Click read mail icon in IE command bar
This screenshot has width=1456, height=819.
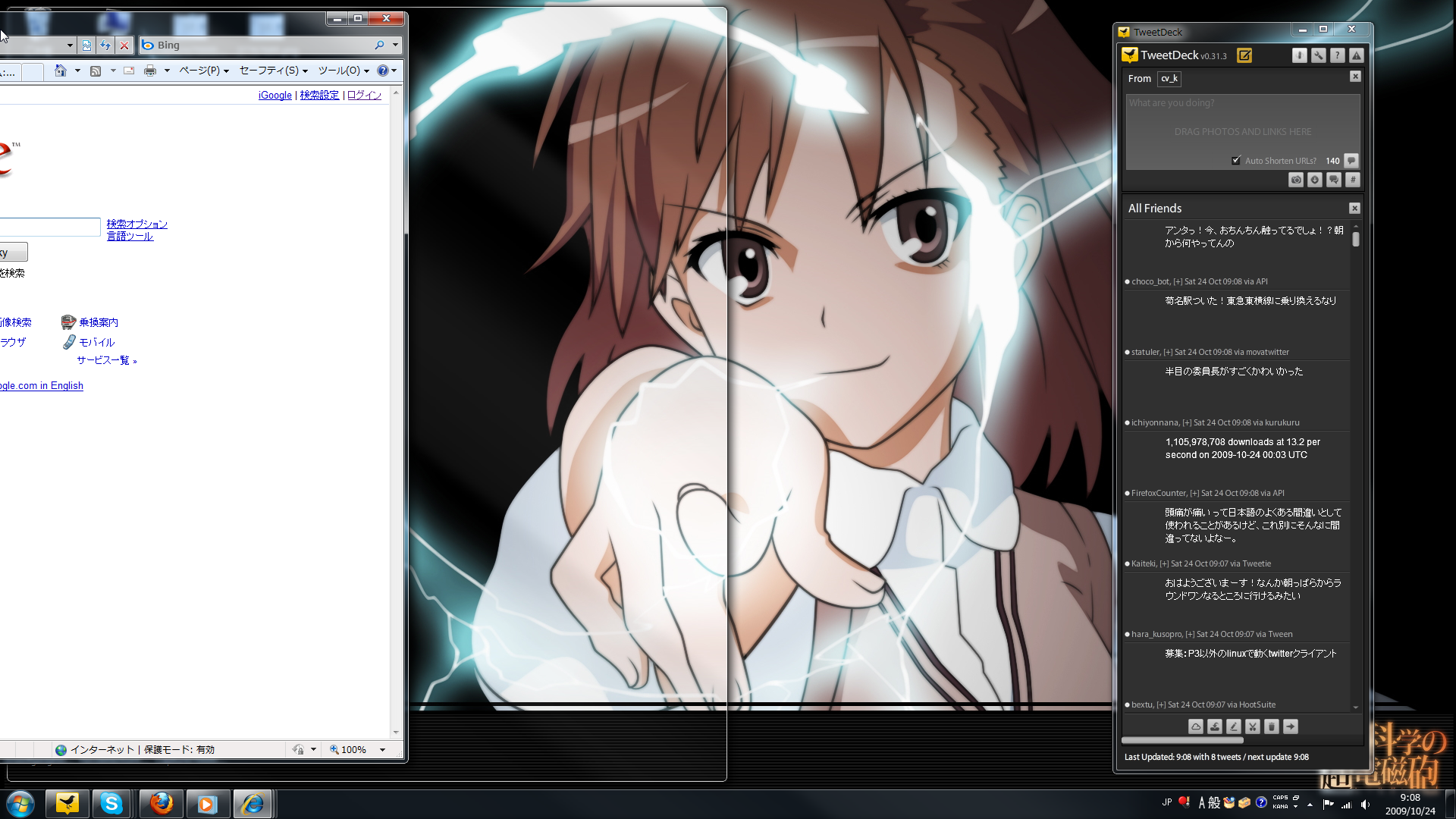click(129, 71)
